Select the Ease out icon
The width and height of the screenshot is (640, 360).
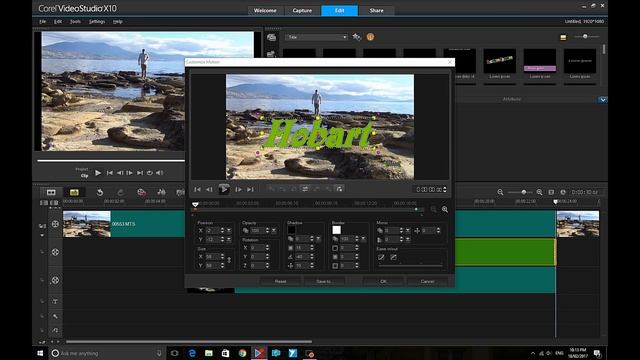pos(393,258)
